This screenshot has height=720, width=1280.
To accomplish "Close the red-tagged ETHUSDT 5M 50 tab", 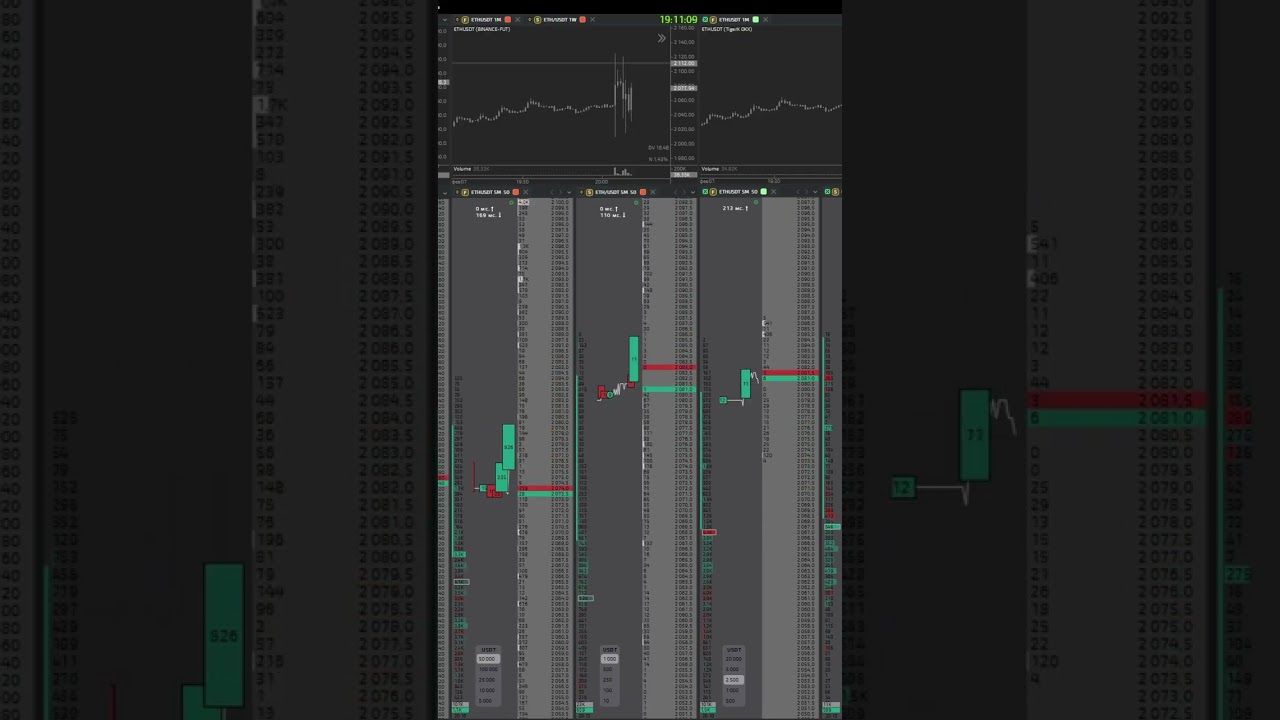I will click(525, 192).
